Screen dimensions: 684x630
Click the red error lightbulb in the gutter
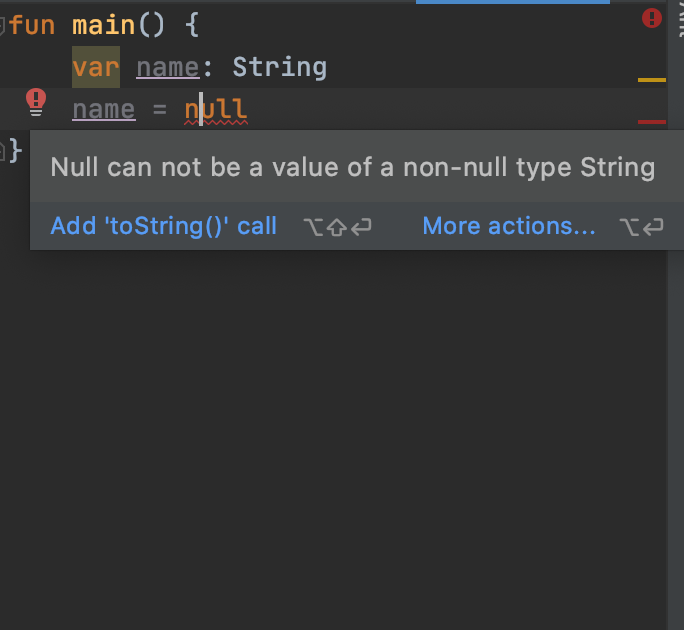(36, 102)
